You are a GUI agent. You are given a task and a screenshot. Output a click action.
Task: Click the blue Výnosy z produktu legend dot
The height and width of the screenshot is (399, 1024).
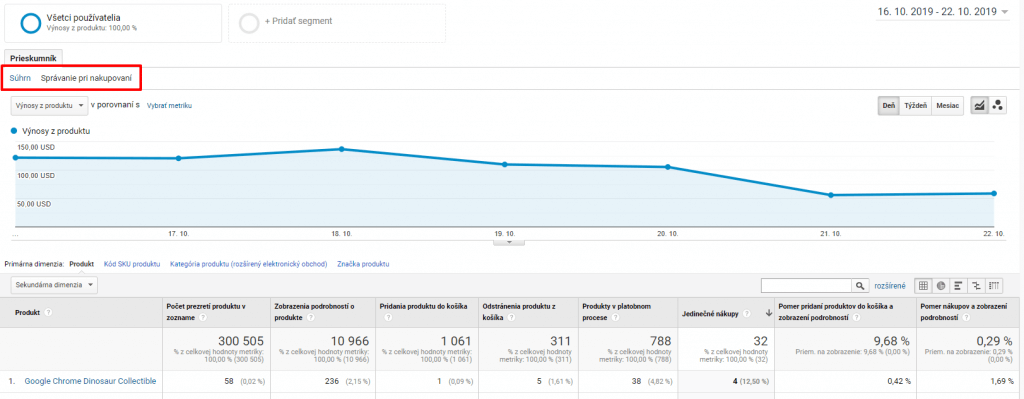(x=14, y=131)
